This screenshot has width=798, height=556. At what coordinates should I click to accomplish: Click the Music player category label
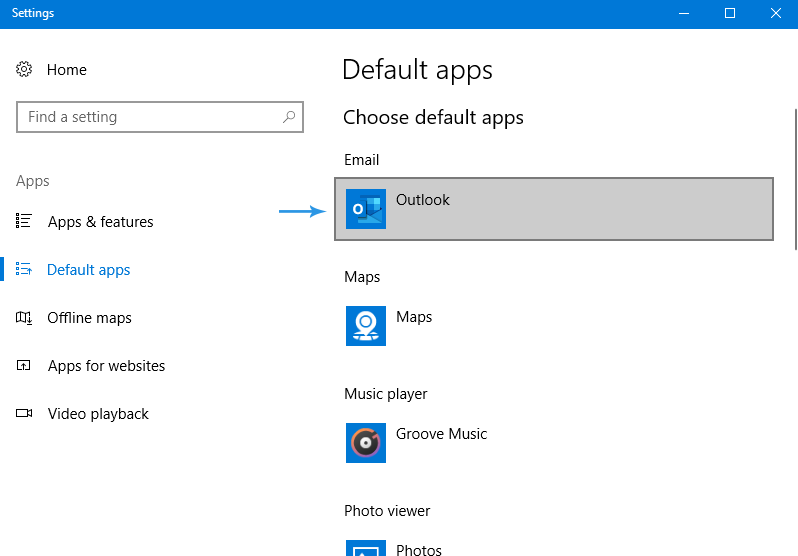tap(386, 394)
